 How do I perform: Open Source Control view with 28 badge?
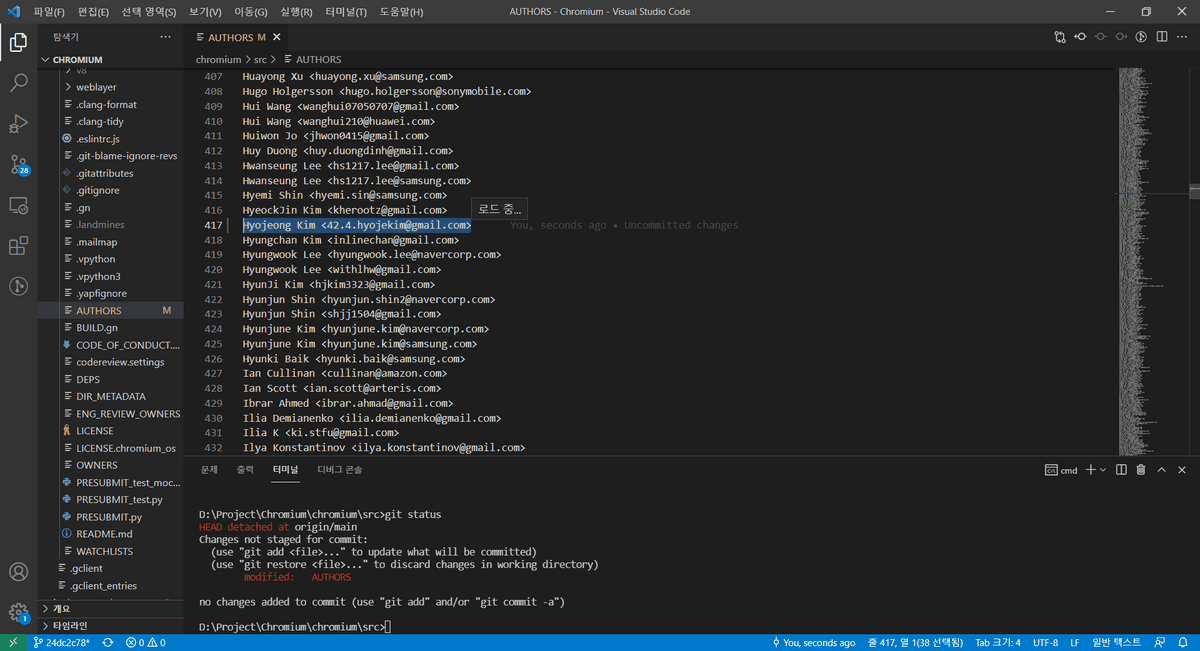click(x=18, y=165)
